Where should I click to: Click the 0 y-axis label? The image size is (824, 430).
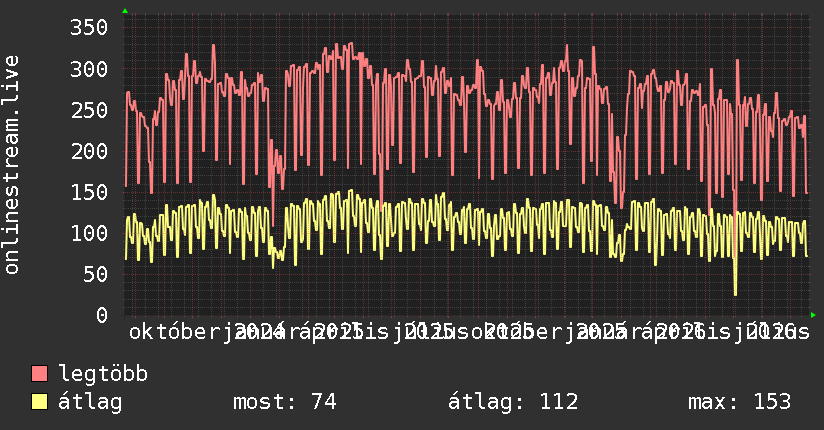click(102, 315)
